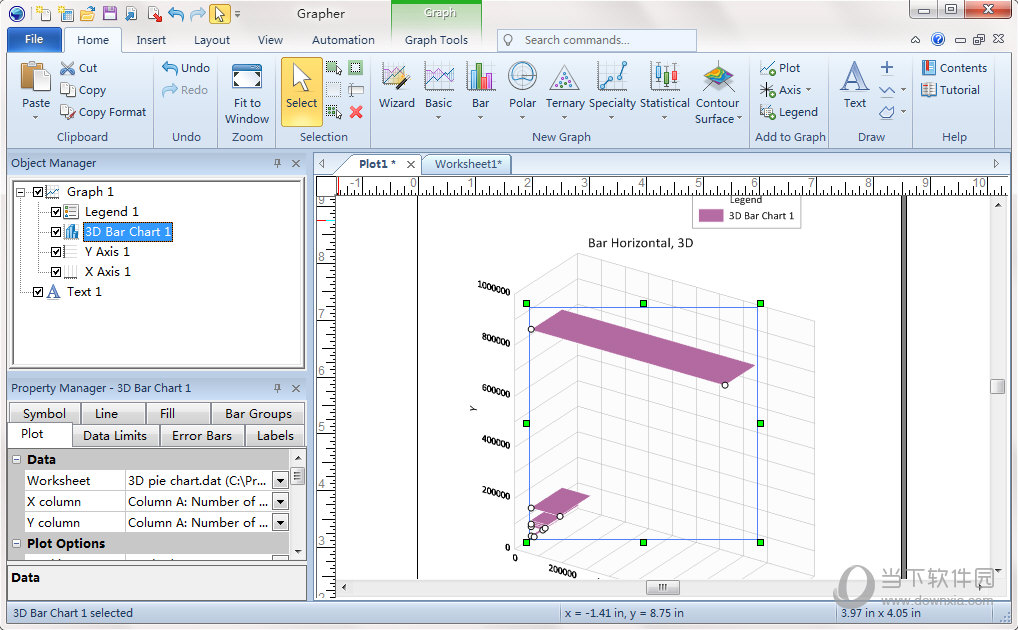Image resolution: width=1018 pixels, height=630 pixels.
Task: Open the Labels property tab
Action: [275, 436]
